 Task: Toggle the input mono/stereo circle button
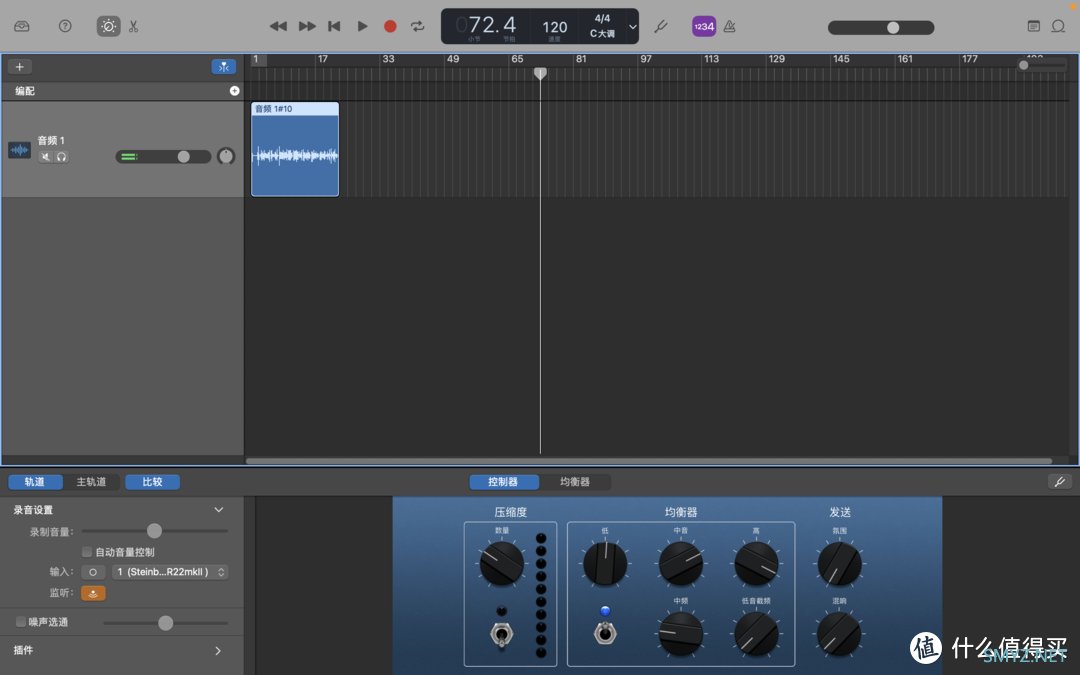pyautogui.click(x=93, y=572)
